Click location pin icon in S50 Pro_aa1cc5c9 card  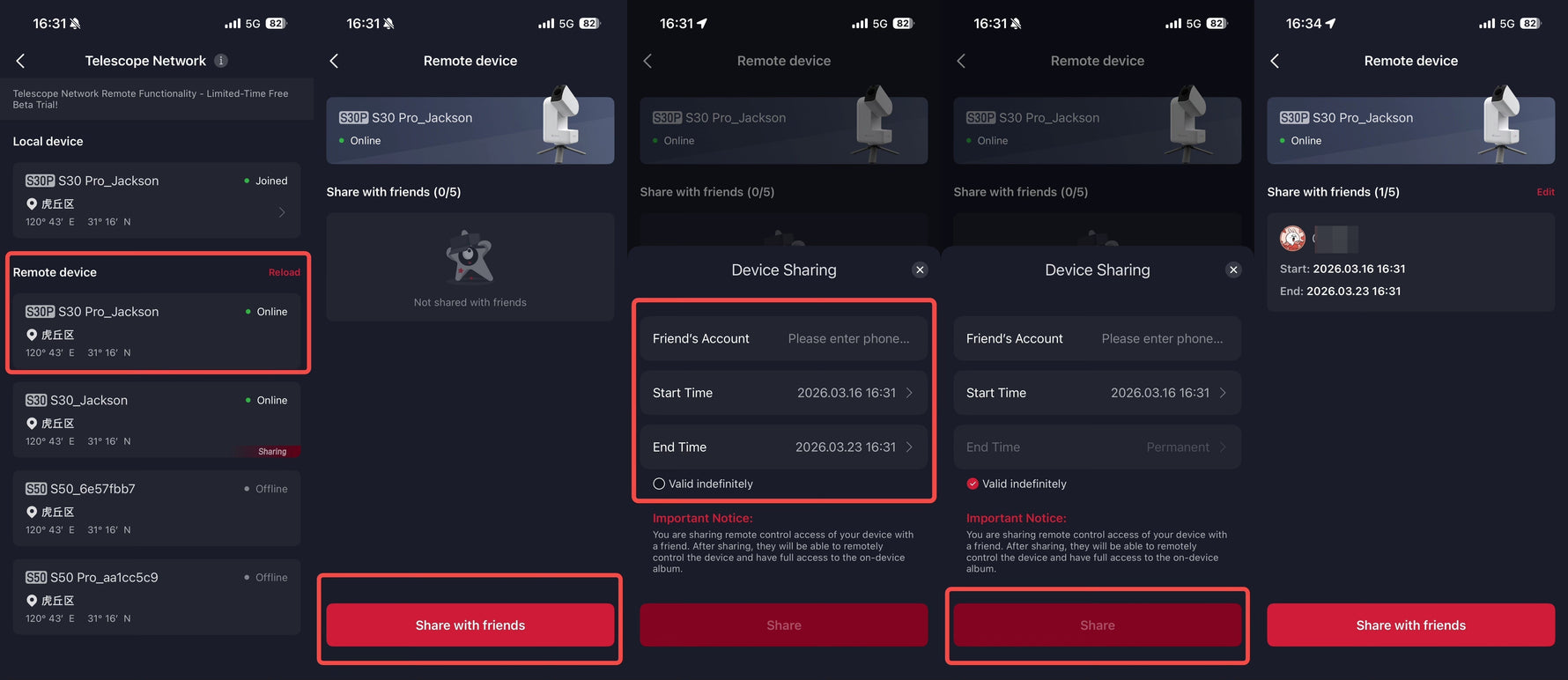point(32,601)
